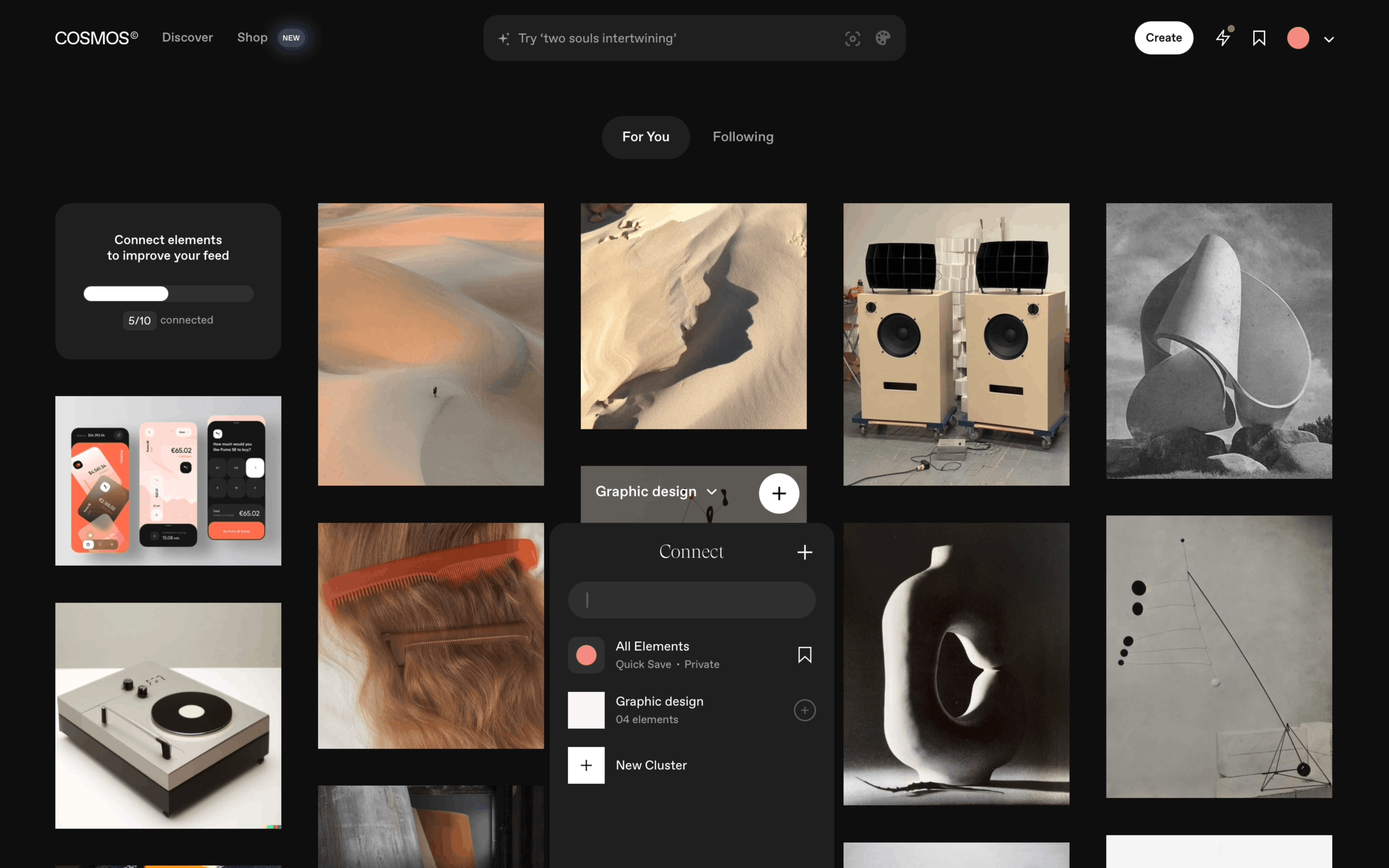1389x868 pixels.
Task: Click the connected progress bar
Action: tap(168, 293)
